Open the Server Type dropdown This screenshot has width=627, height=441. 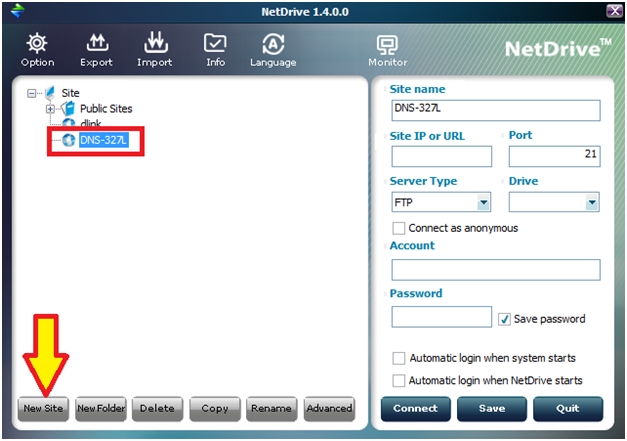tap(483, 203)
